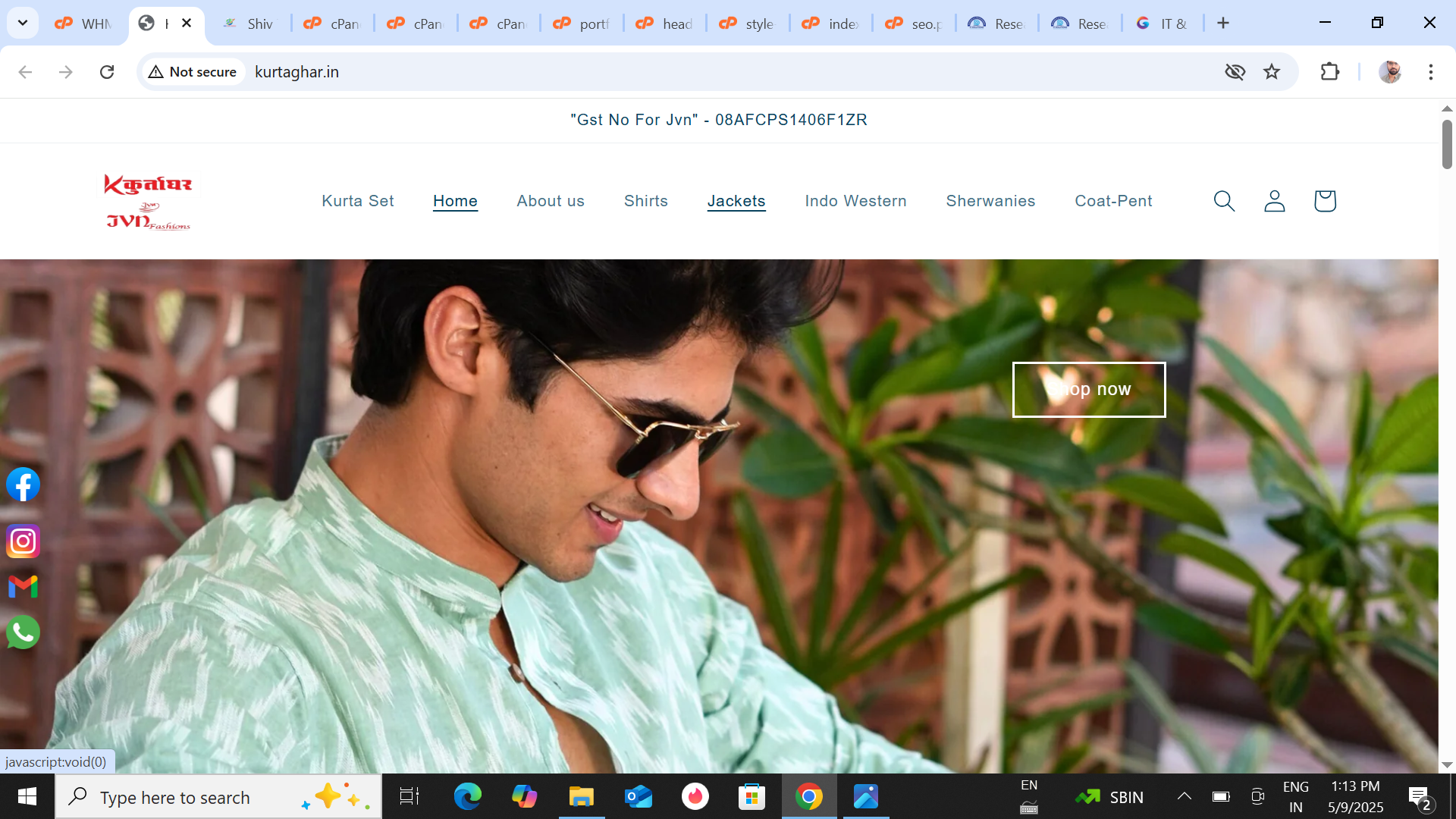This screenshot has width=1456, height=819.
Task: Click the GST number announcement text
Action: pyautogui.click(x=718, y=120)
